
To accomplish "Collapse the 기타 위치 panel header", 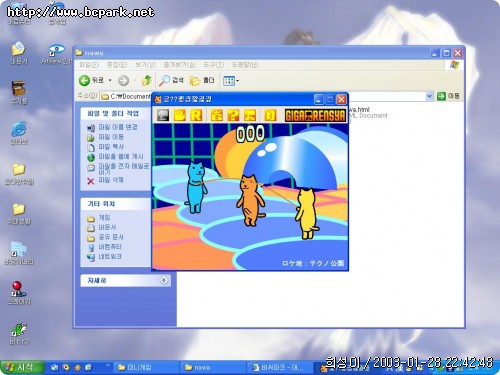I will [x=116, y=204].
